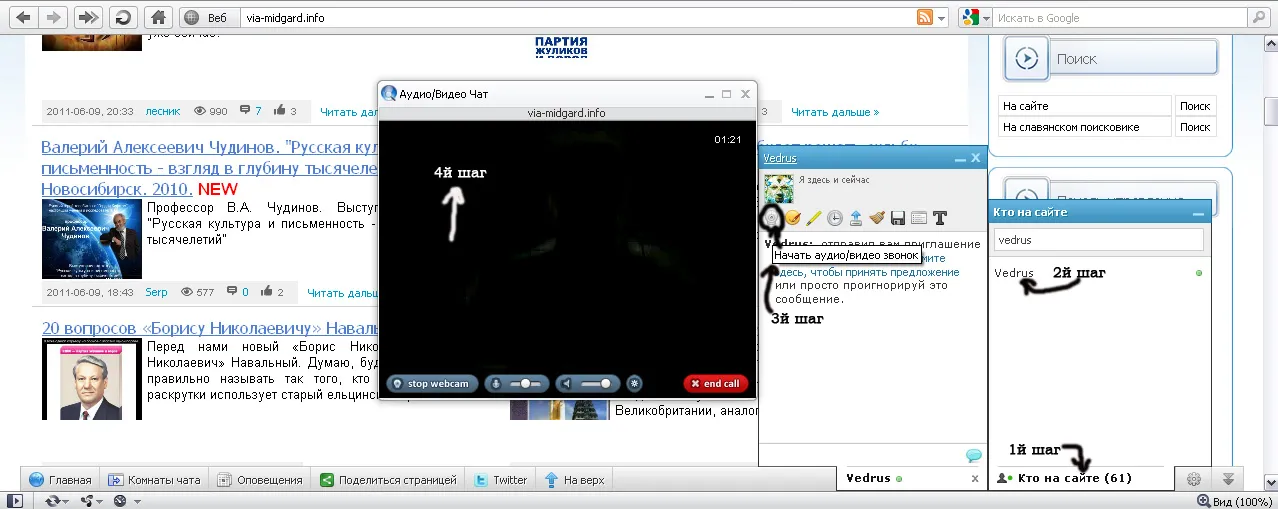Image resolution: width=1278 pixels, height=509 pixels.
Task: Open chat history clock icon
Action: point(834,217)
